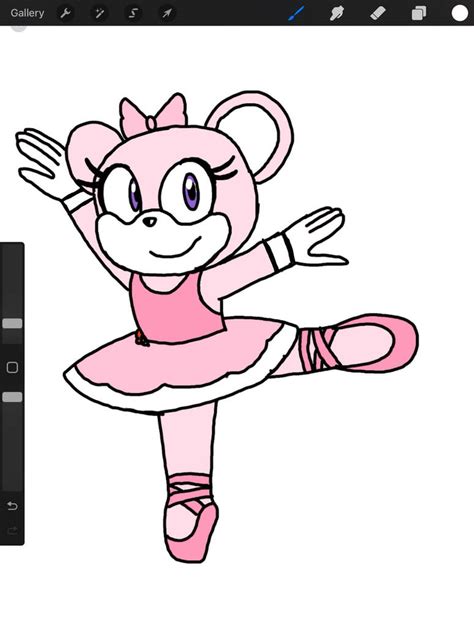
Task: Open the Layers panel
Action: pos(419,13)
